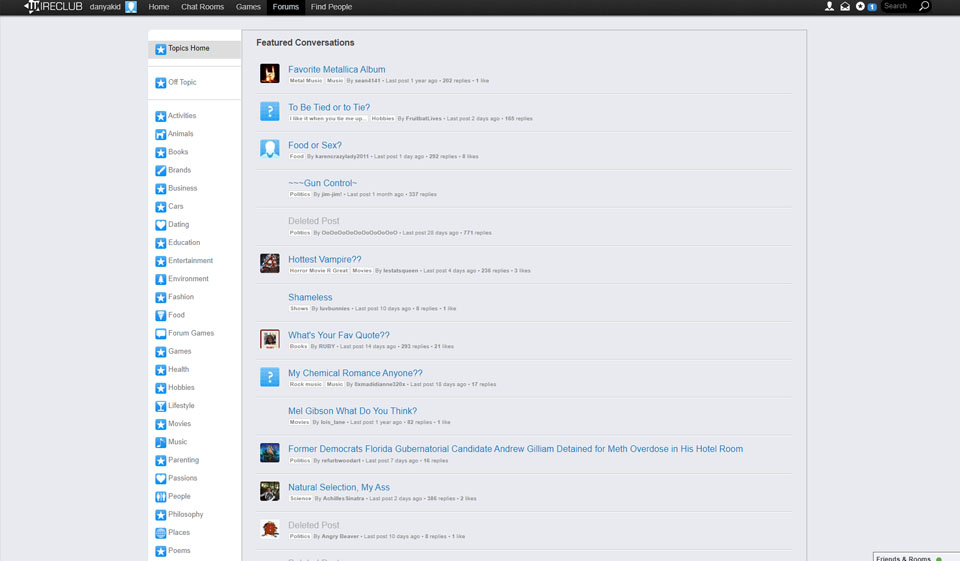Click the Dating heart icon
960x561 pixels.
[160, 225]
